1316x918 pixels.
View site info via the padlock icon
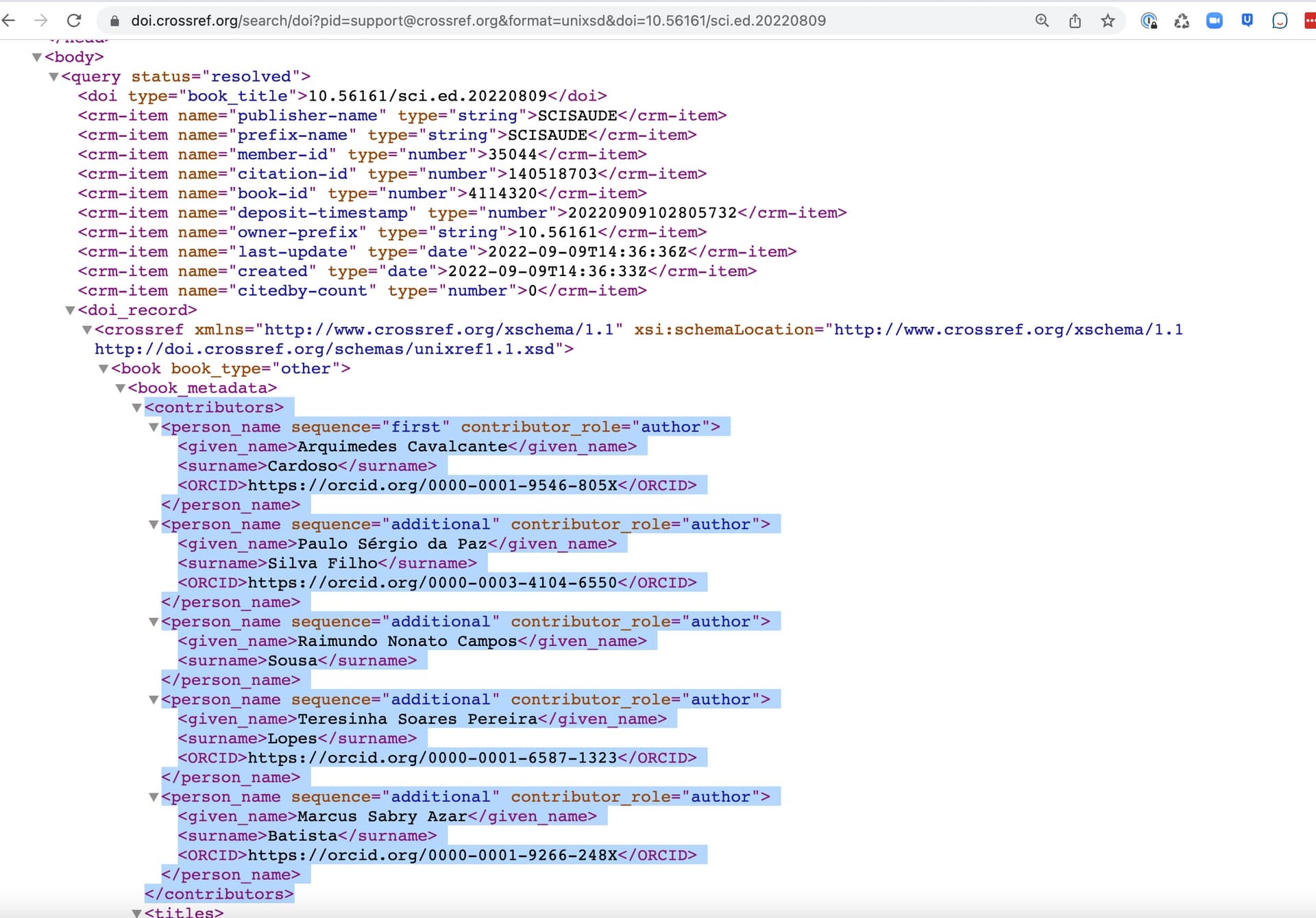[x=115, y=21]
